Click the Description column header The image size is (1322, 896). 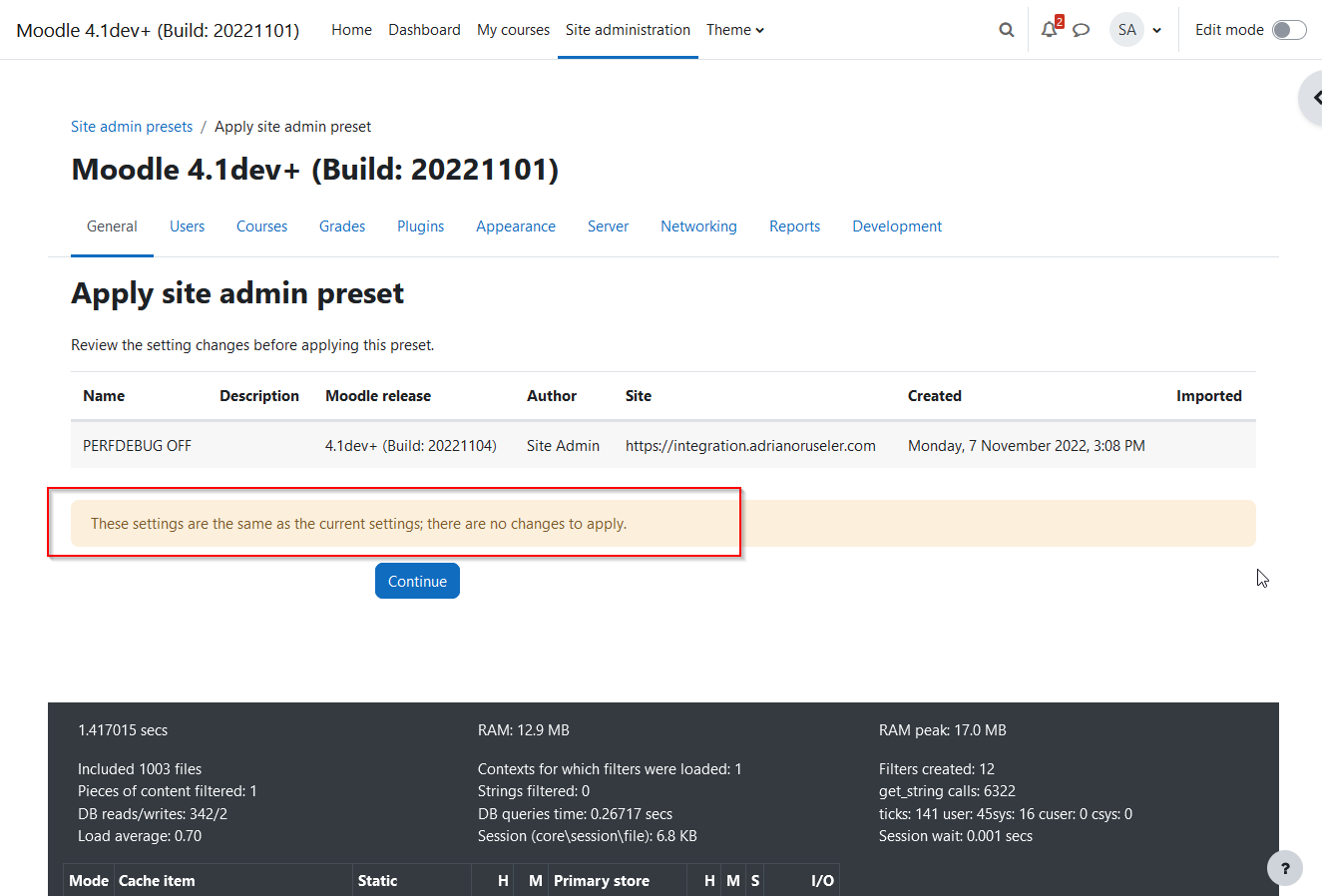pos(259,396)
